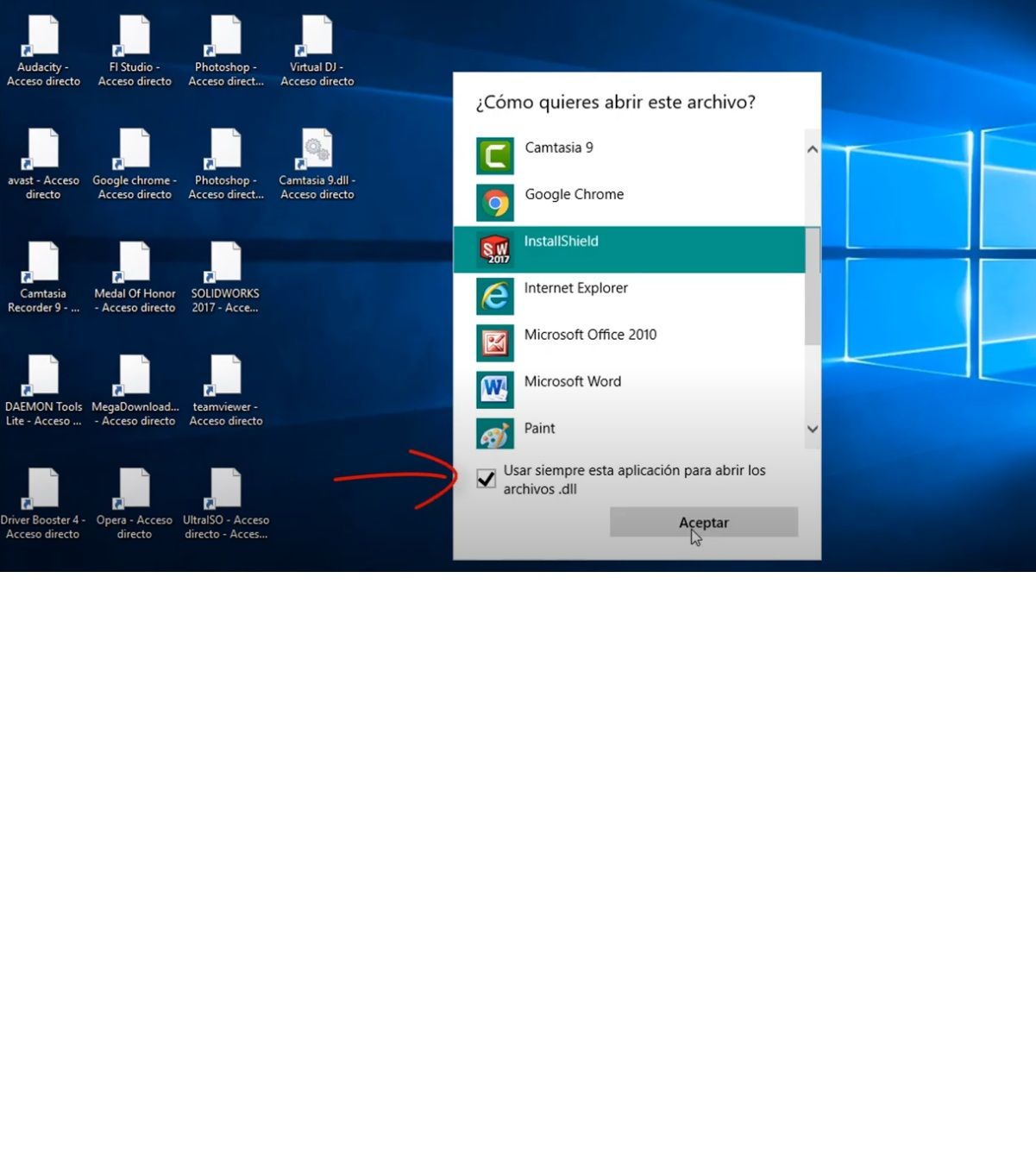The width and height of the screenshot is (1036, 1162).
Task: Select the Camtasia 9 app icon
Action: pyautogui.click(x=495, y=156)
